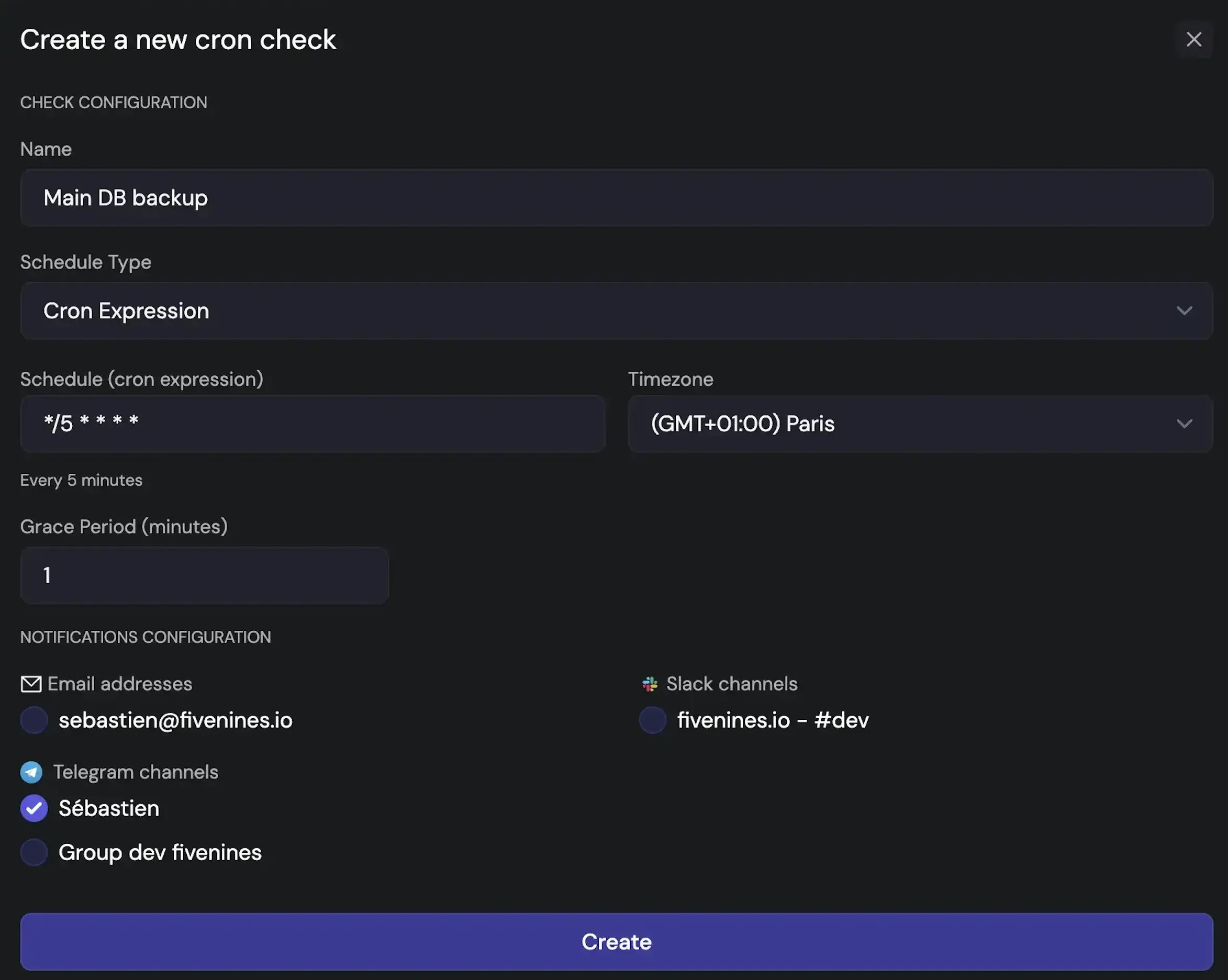Click the Group dev fivenines label
1228x980 pixels.
coord(160,852)
